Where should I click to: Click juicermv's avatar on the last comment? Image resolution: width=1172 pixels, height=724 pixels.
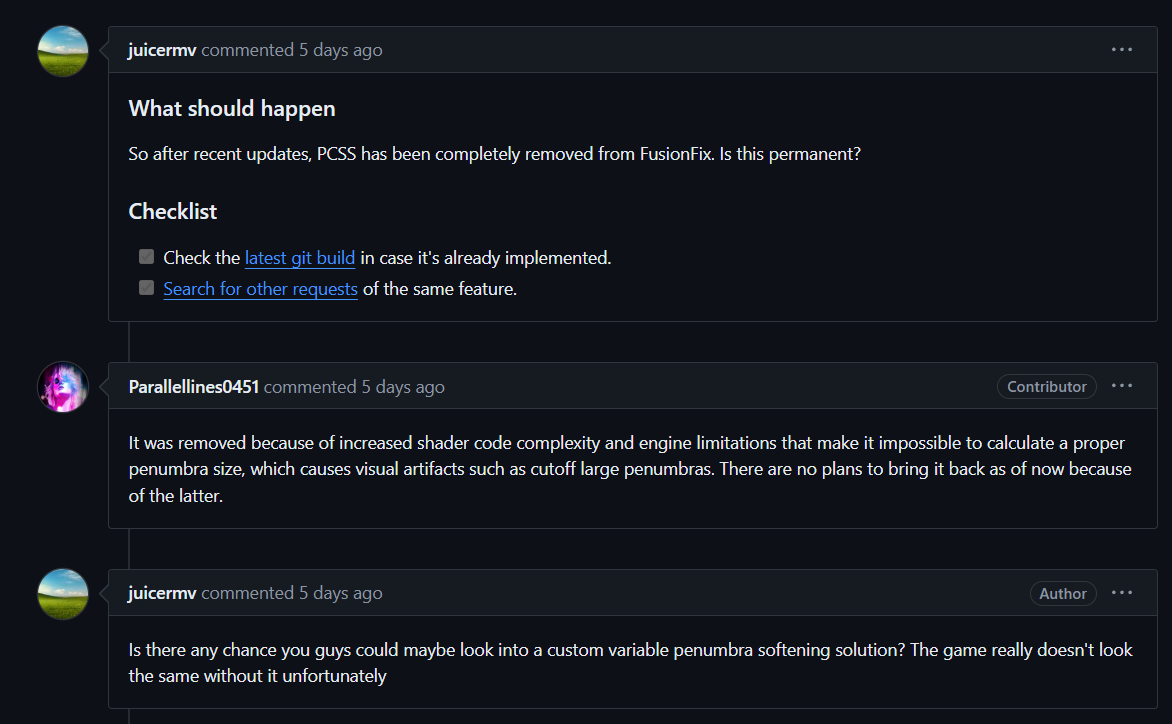pyautogui.click(x=63, y=594)
